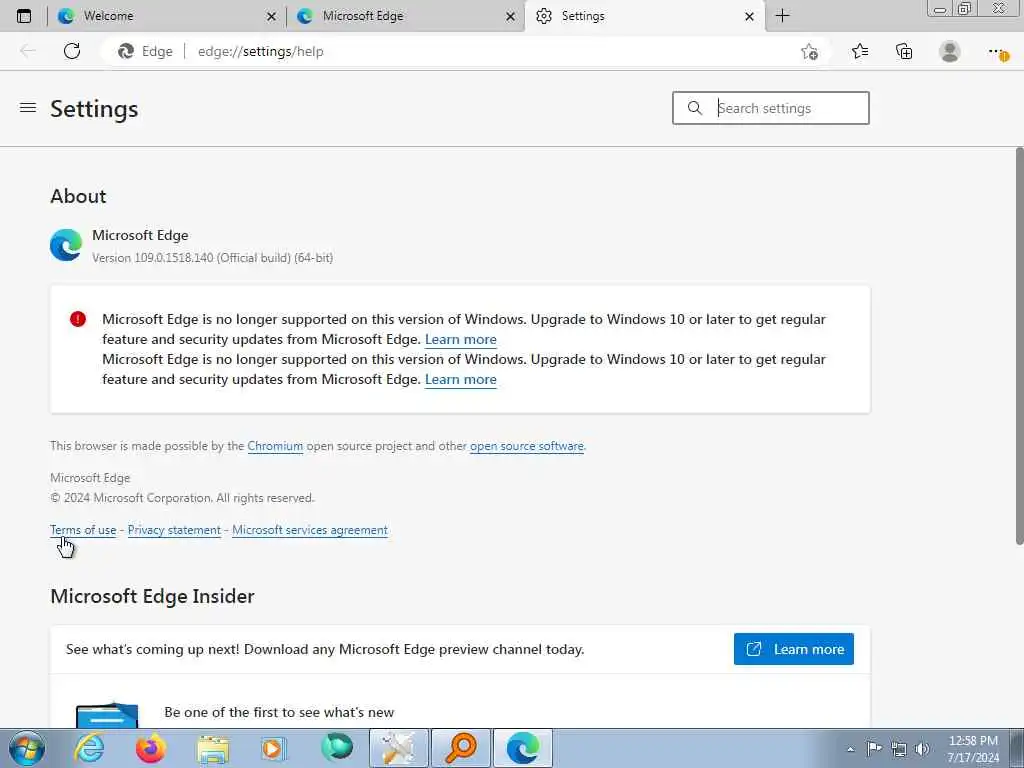Open the Settings and more ellipsis menu
The height and width of the screenshot is (768, 1024).
[x=997, y=51]
